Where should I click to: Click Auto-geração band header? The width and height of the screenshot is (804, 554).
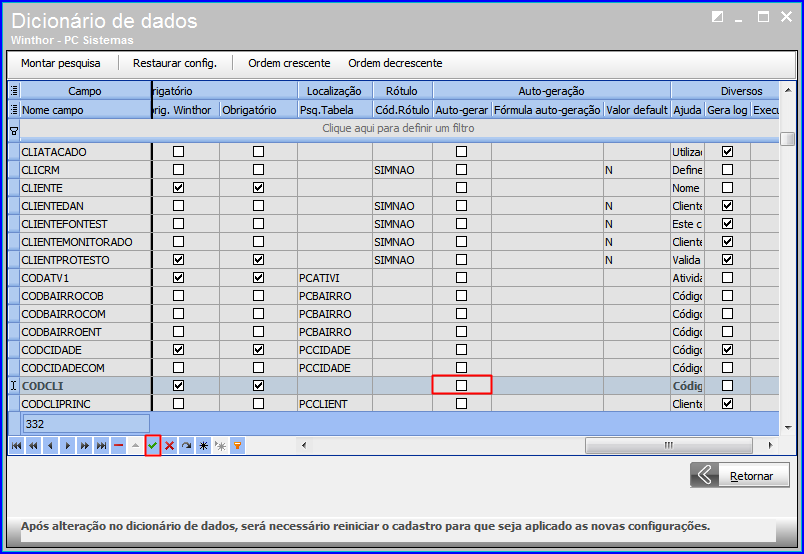point(552,91)
